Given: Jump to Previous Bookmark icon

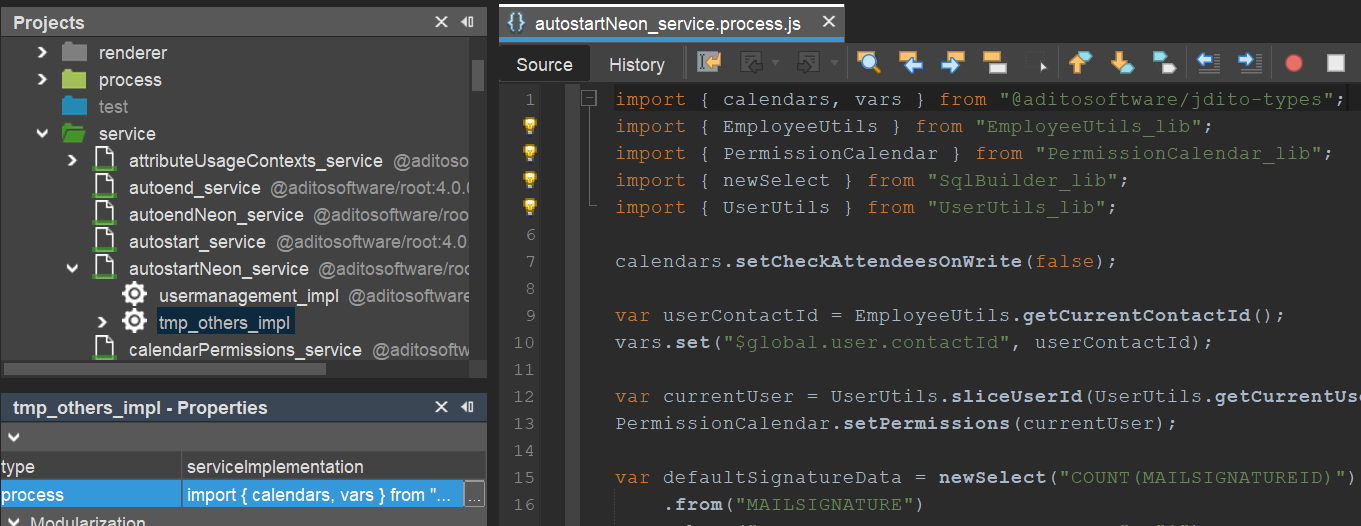Looking at the screenshot, I should click(1079, 63).
